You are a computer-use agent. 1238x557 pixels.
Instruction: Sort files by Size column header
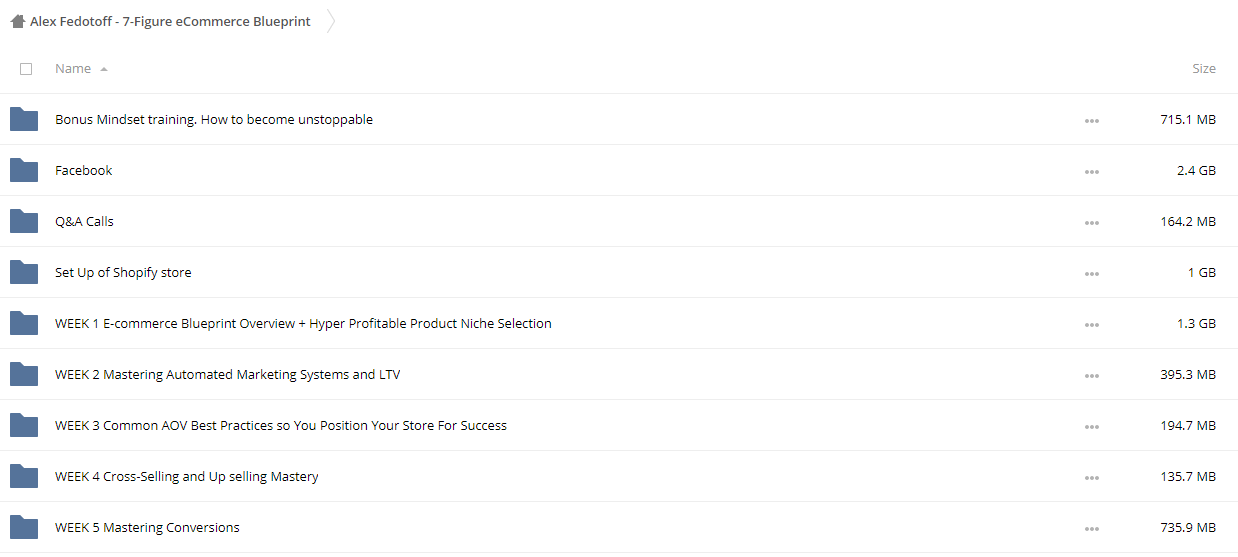click(x=1204, y=69)
